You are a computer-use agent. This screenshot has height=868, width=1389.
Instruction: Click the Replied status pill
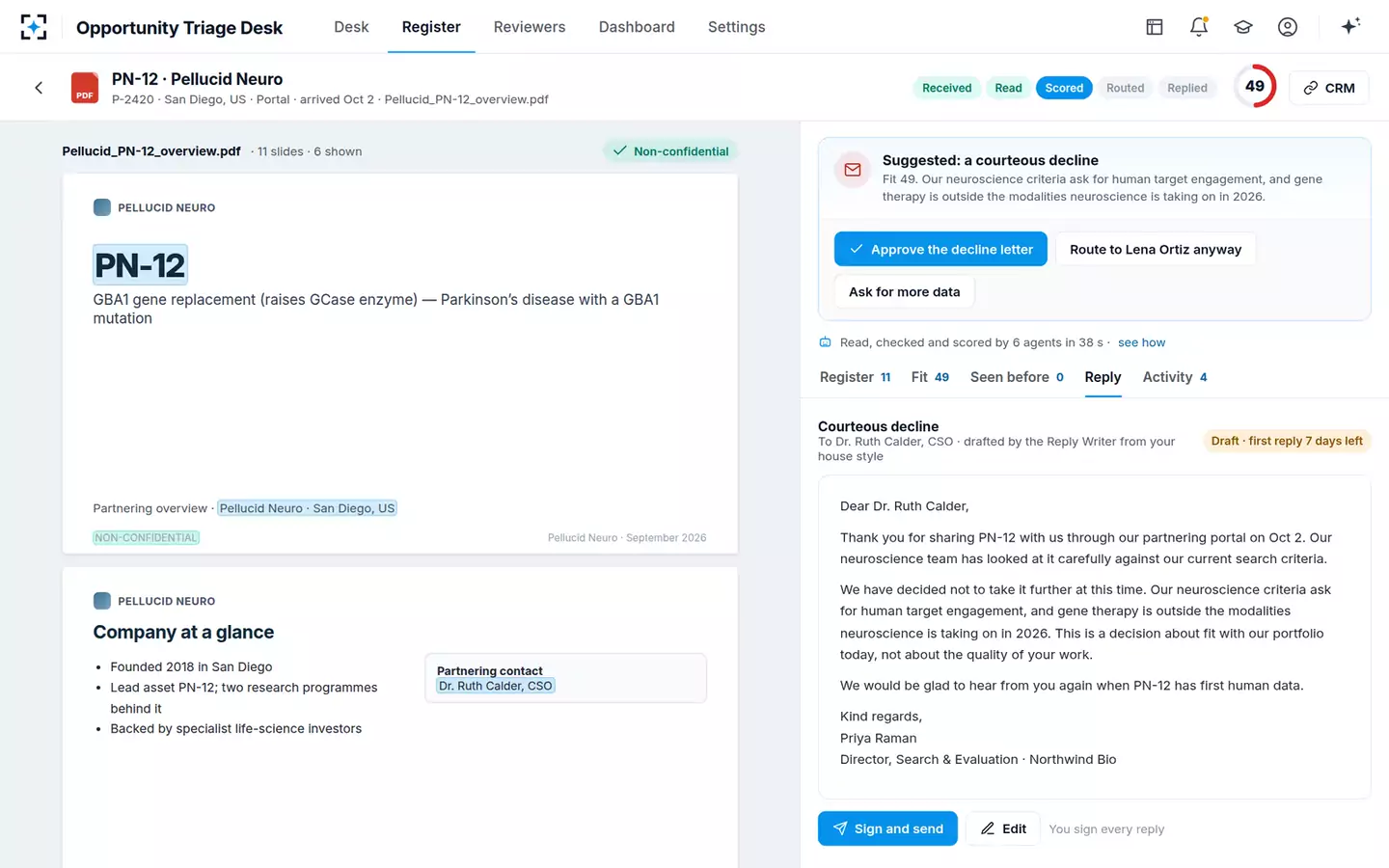[1186, 88]
